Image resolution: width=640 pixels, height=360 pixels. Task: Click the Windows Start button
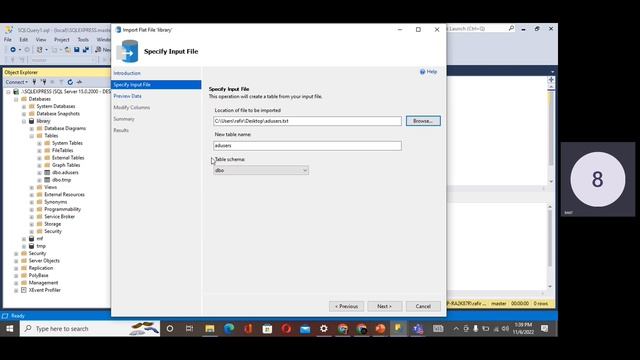[9, 329]
